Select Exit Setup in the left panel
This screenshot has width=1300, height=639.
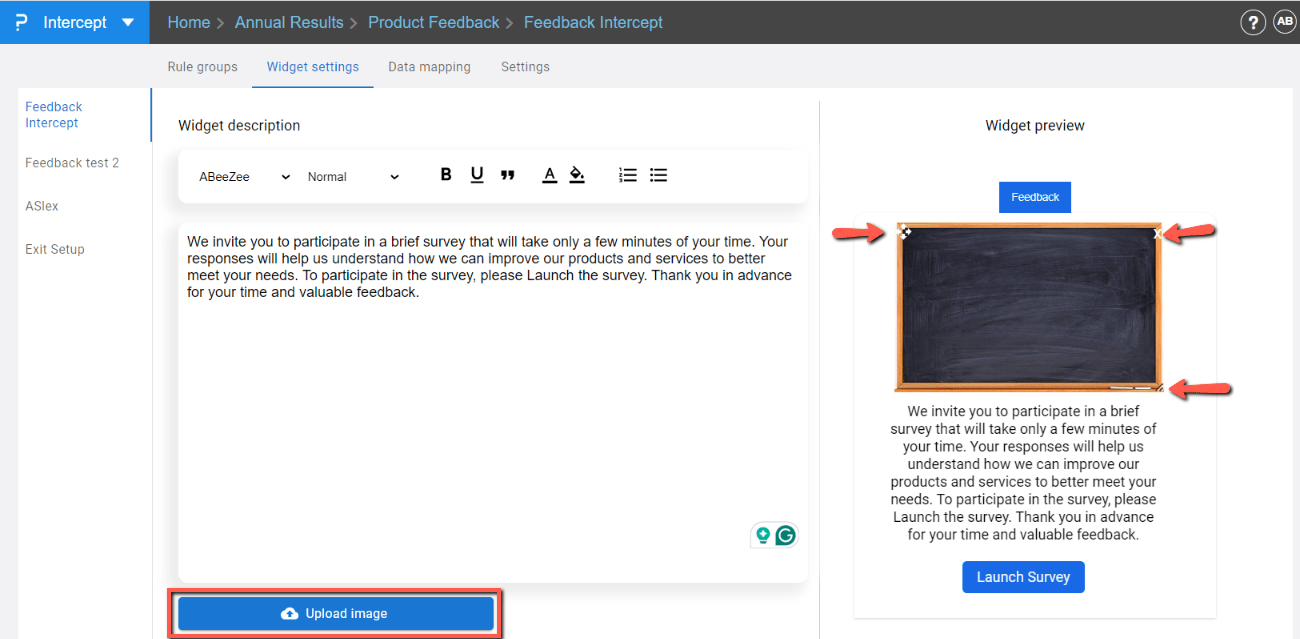[x=54, y=248]
